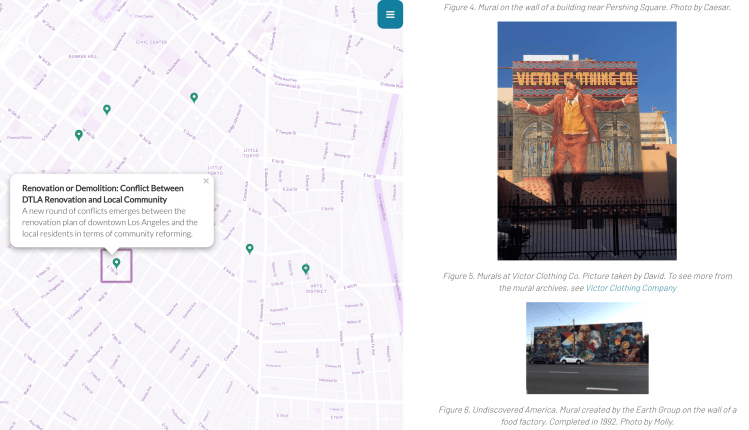
Task: Click the Figure 6 Undiscovered America caption
Action: (x=587, y=416)
